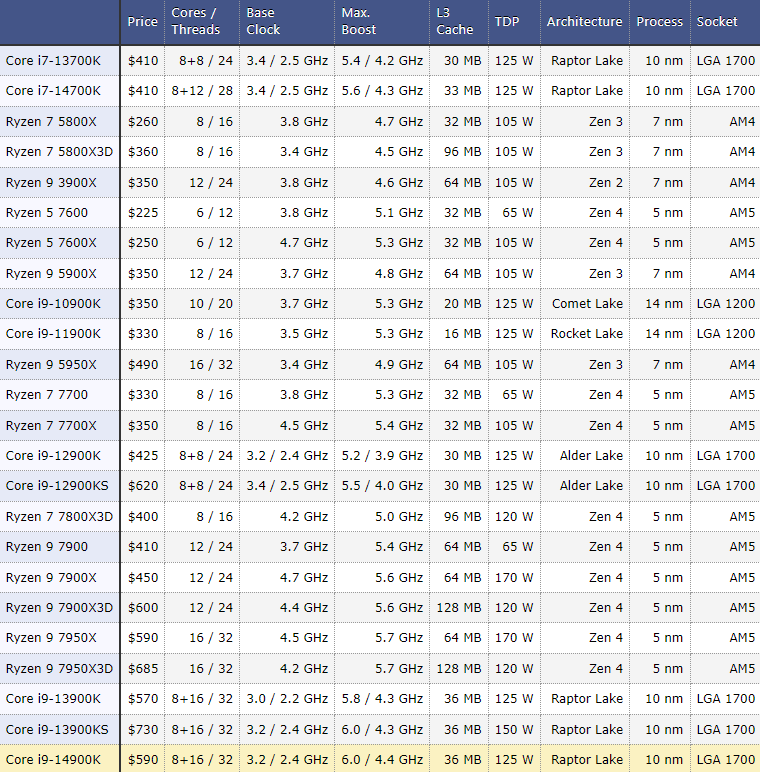Select the Ryzen 9 5950X row name
Screen dimensions: 760x772
51,365
